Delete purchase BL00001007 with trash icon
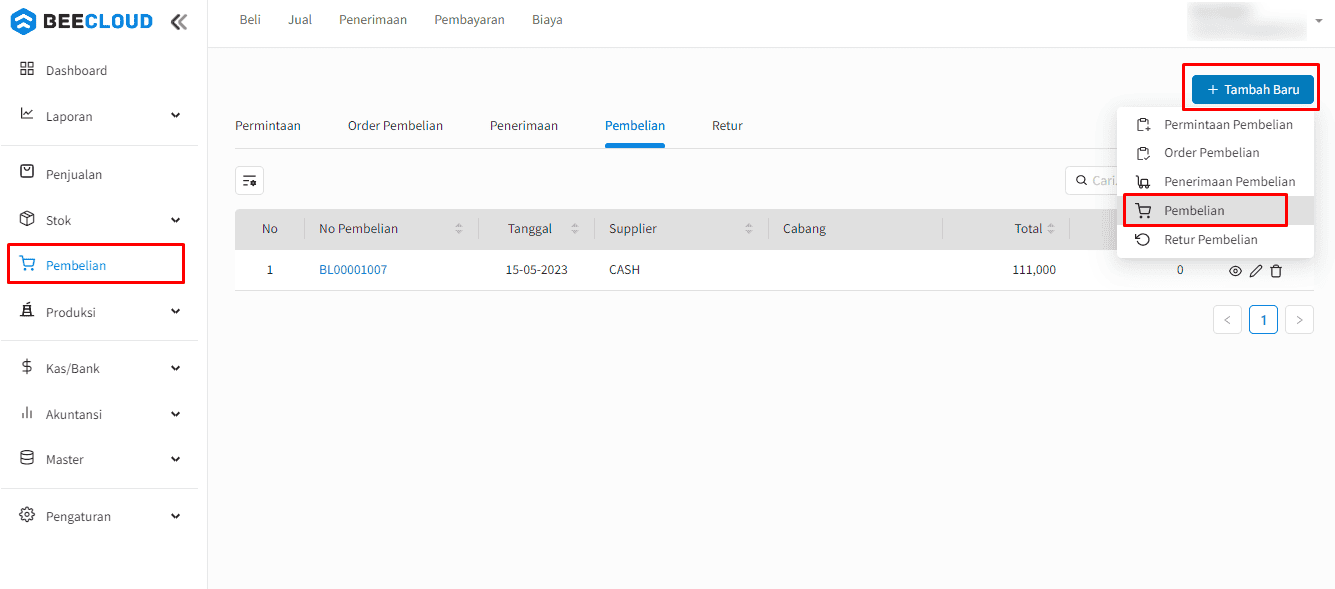The image size is (1335, 589). click(x=1276, y=271)
